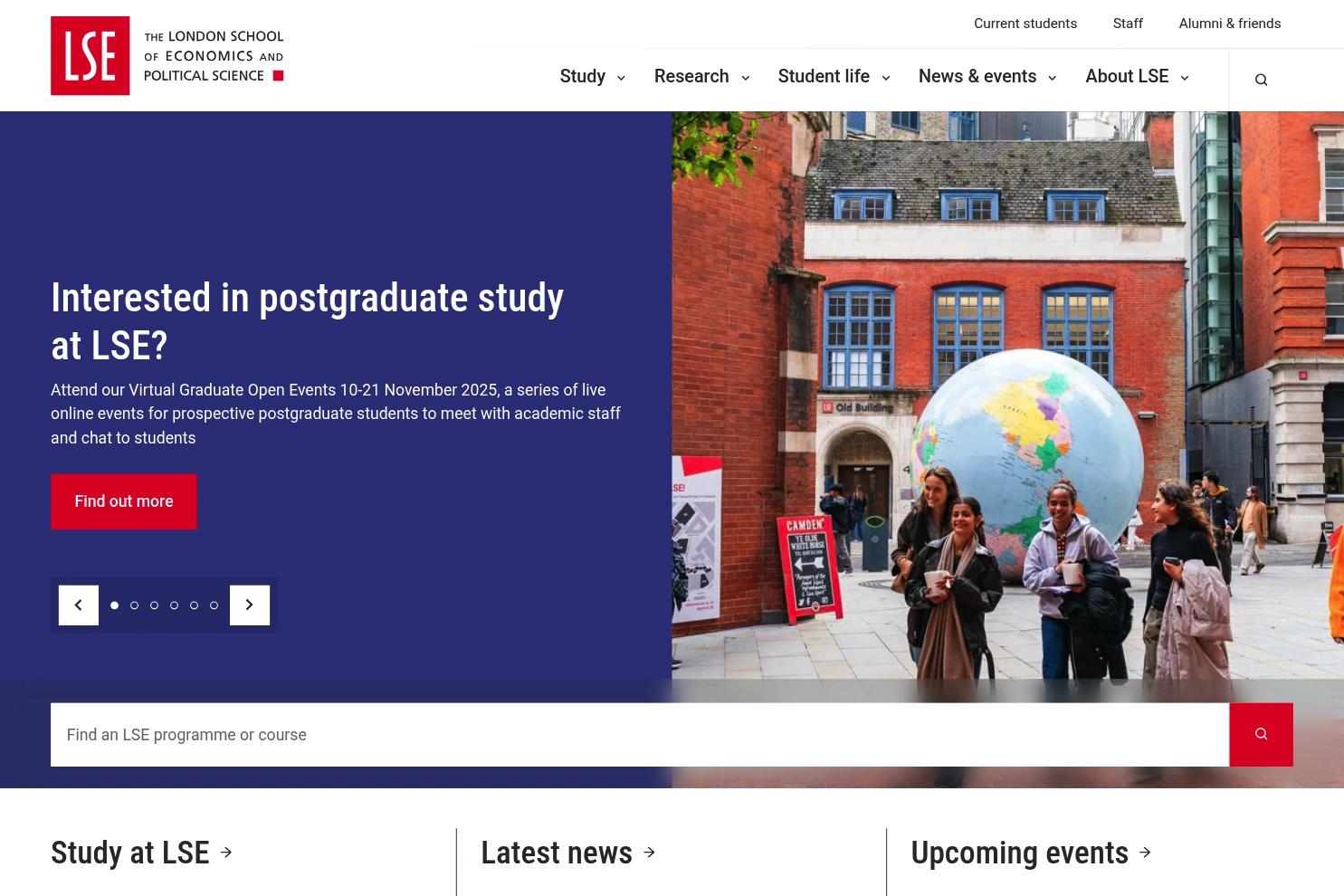Go to Current students link

click(x=1025, y=24)
